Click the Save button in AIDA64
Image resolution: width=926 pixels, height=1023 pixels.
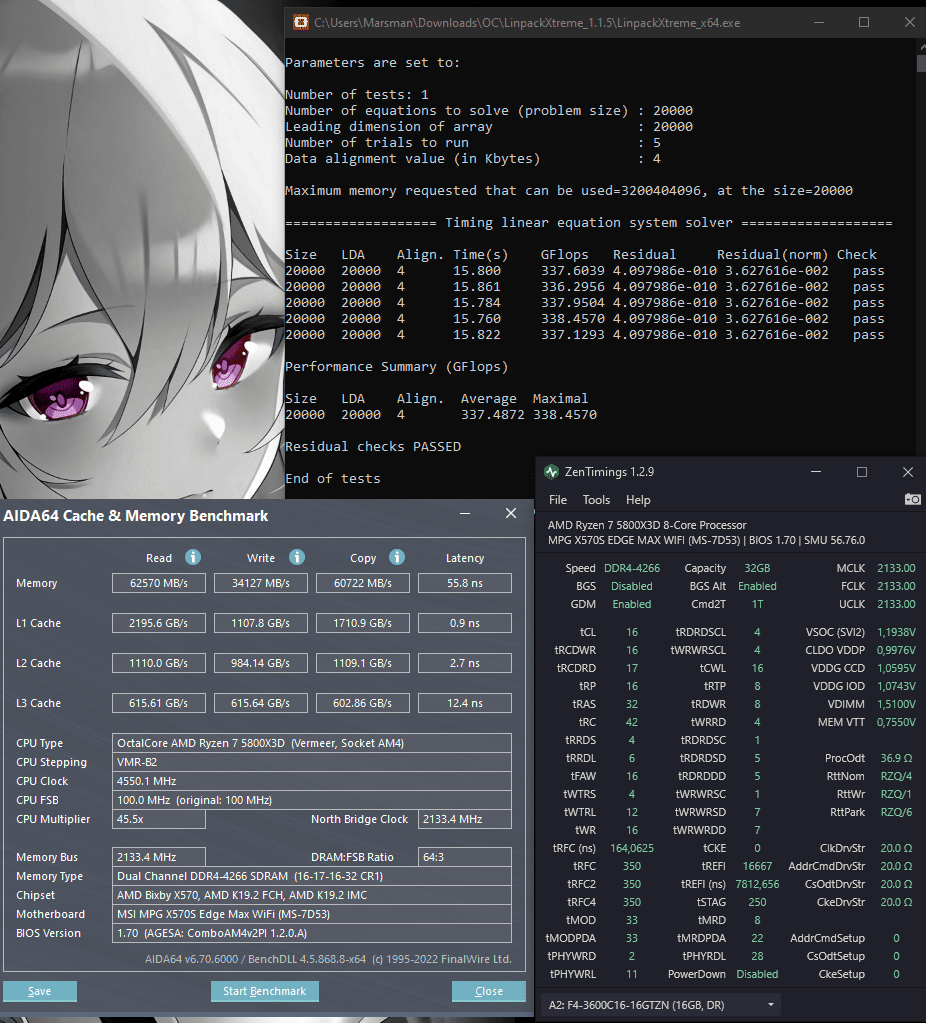click(40, 991)
